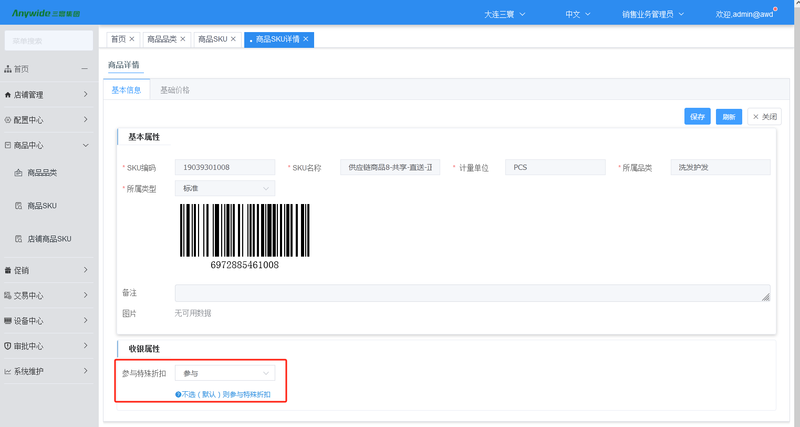Close the 商品SKU tab with its X
The image size is (800, 427).
[233, 39]
